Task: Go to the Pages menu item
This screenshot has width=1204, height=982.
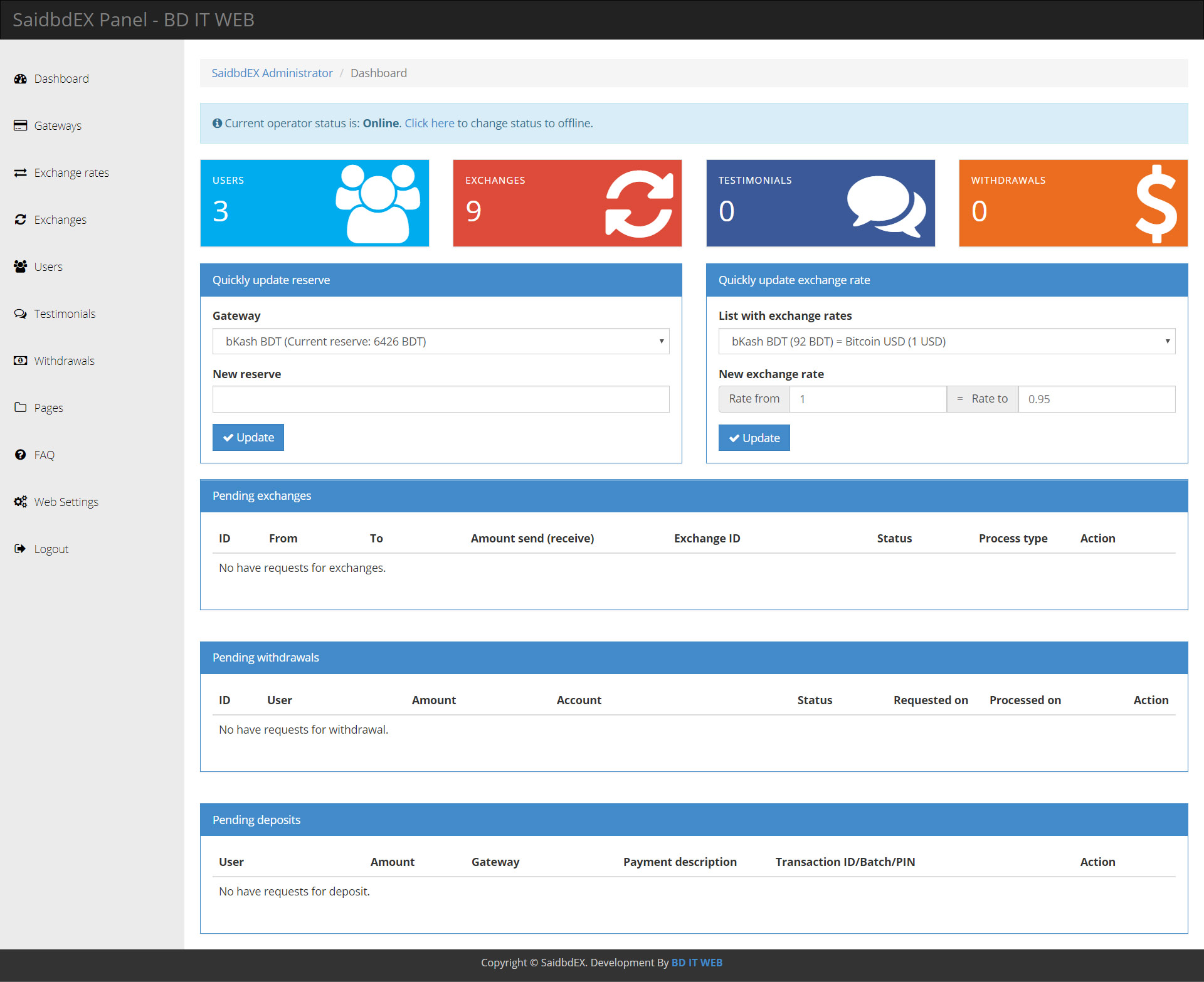Action: coord(48,408)
